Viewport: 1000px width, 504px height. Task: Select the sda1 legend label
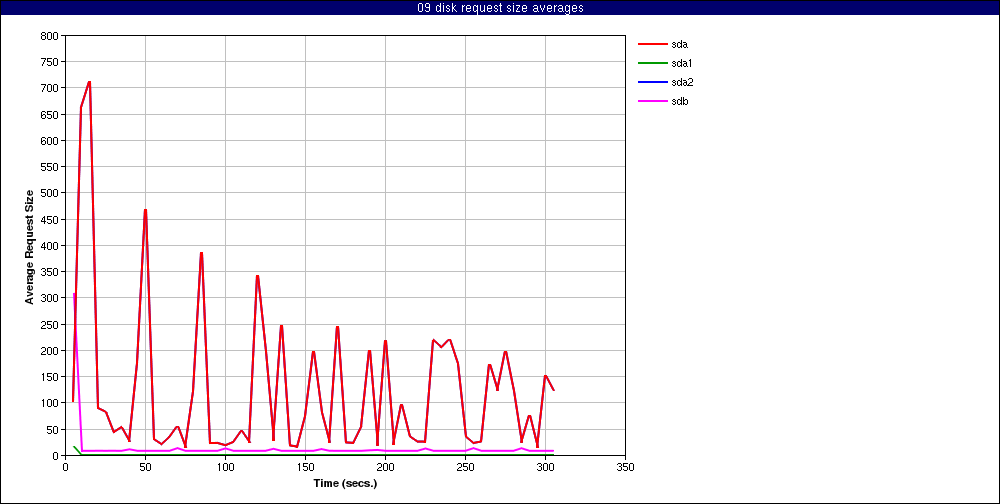click(x=682, y=63)
